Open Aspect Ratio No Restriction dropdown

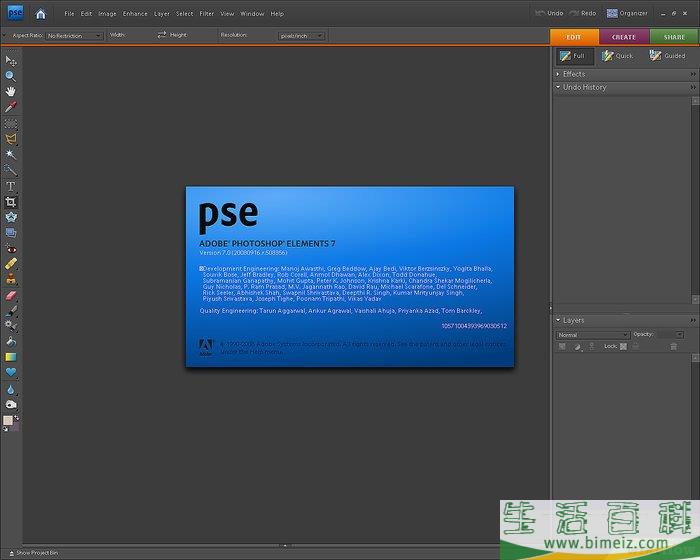tap(74, 36)
